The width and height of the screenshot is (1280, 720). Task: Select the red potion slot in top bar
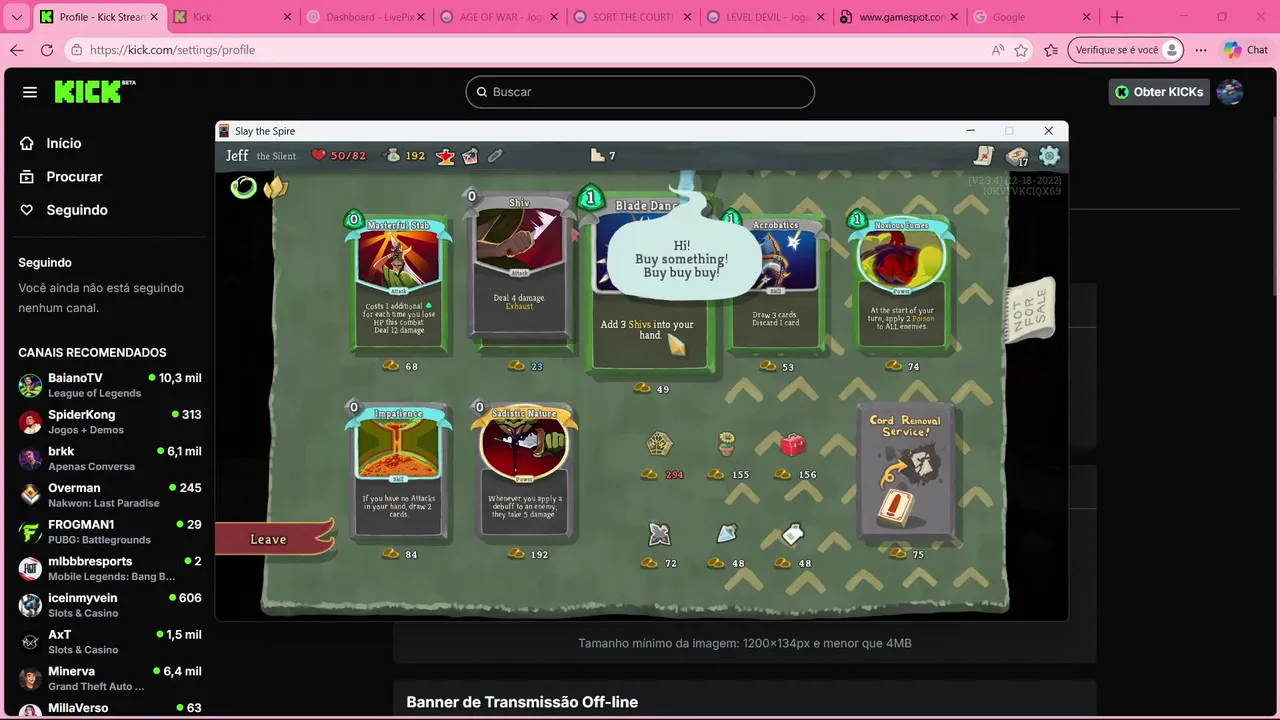(446, 156)
